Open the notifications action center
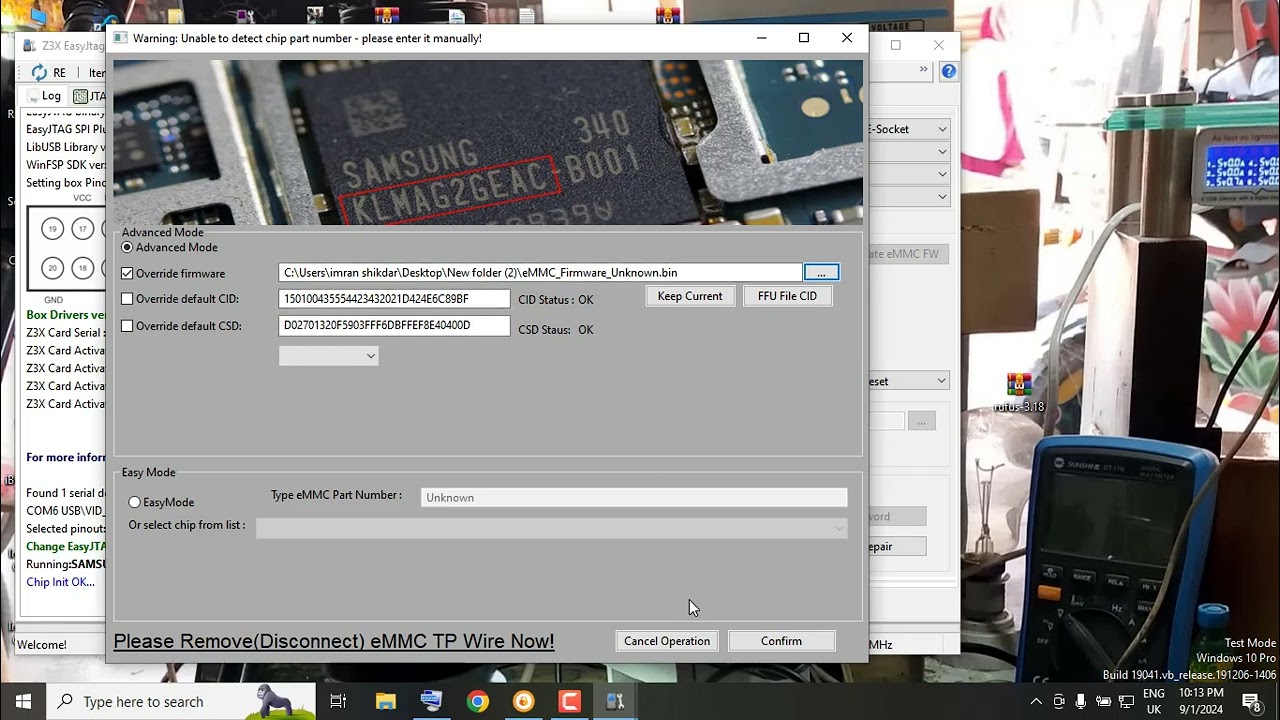Image resolution: width=1280 pixels, height=720 pixels. 1251,702
